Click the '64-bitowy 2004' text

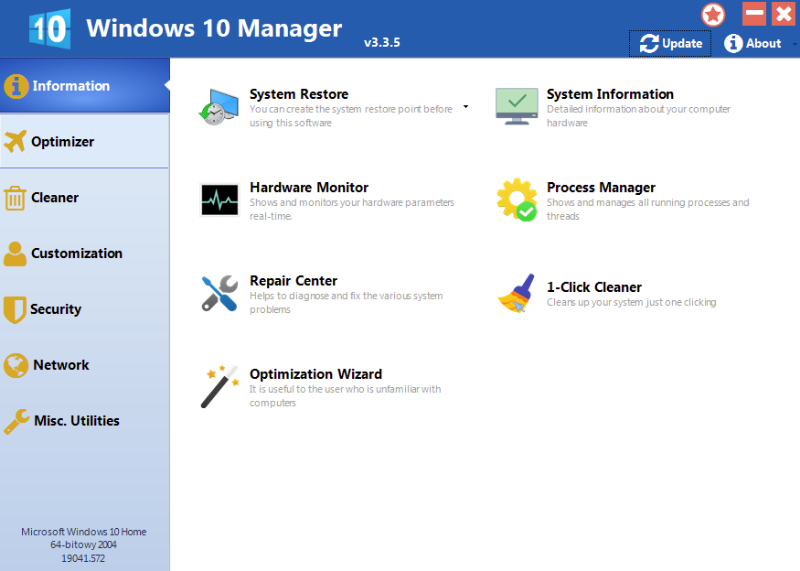tap(84, 545)
